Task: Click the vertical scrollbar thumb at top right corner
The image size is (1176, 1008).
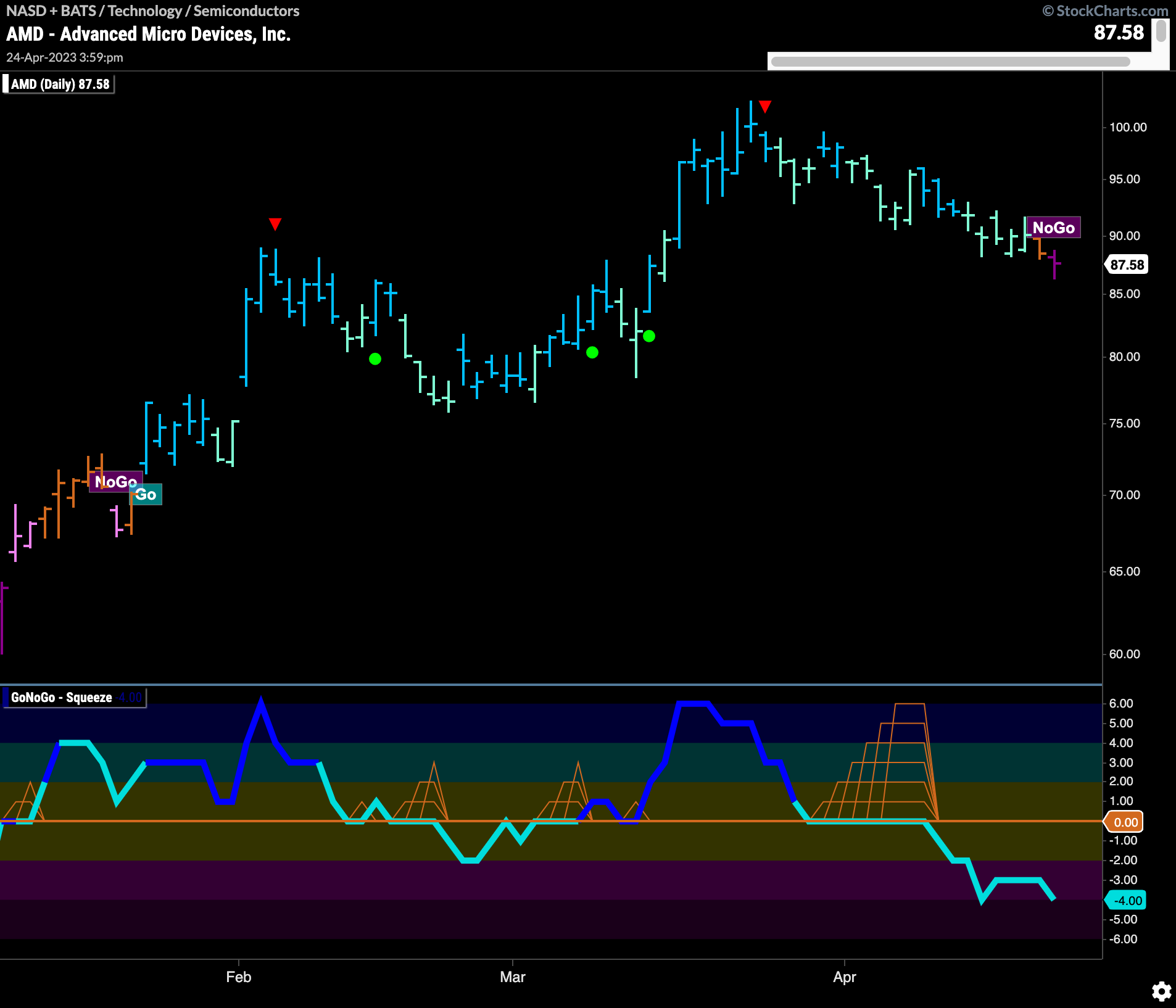Action: 1161,31
